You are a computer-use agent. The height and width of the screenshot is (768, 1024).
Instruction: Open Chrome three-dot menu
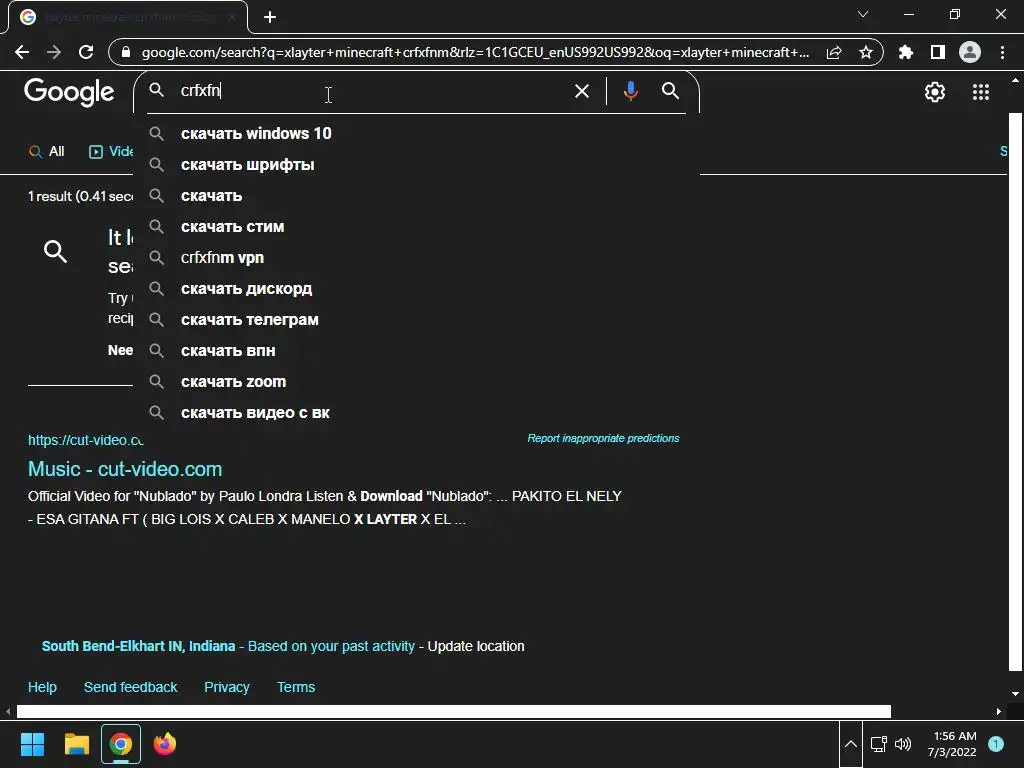pyautogui.click(x=1002, y=52)
